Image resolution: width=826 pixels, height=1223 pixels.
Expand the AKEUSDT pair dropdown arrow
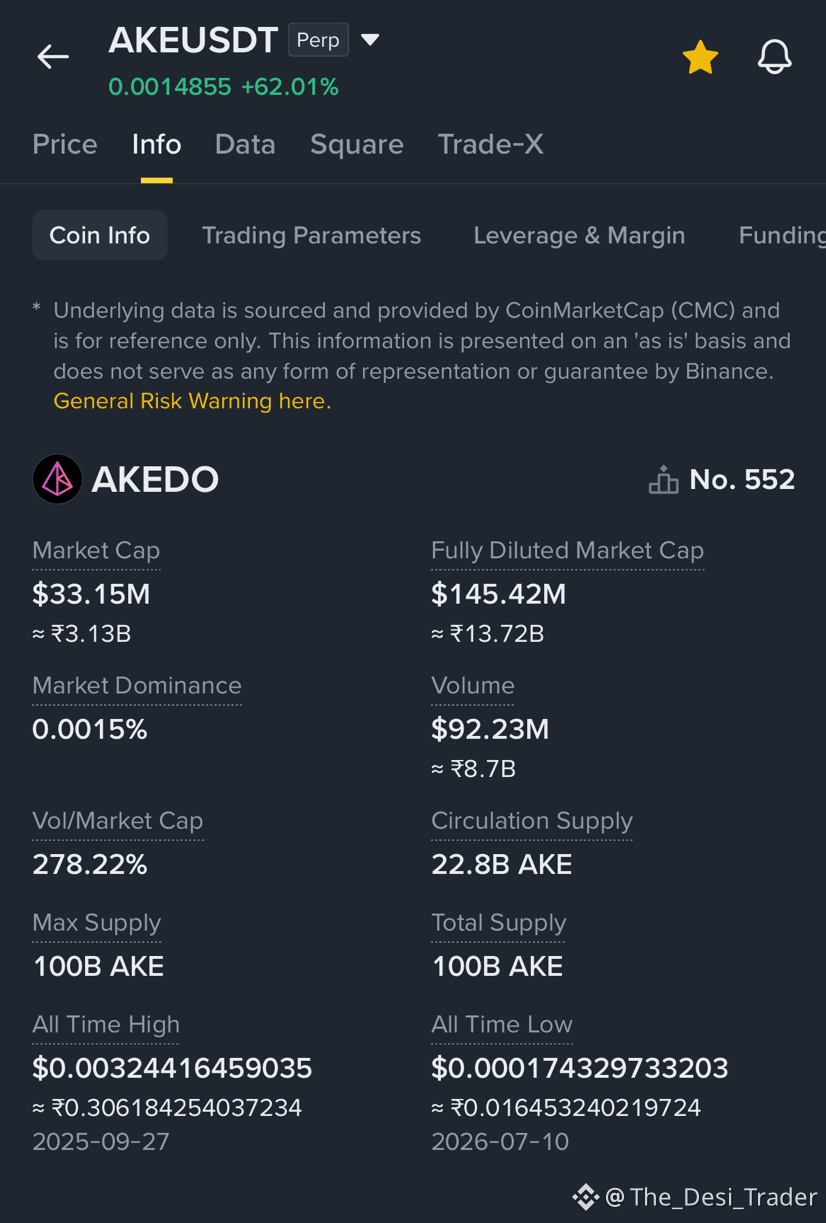click(x=370, y=40)
